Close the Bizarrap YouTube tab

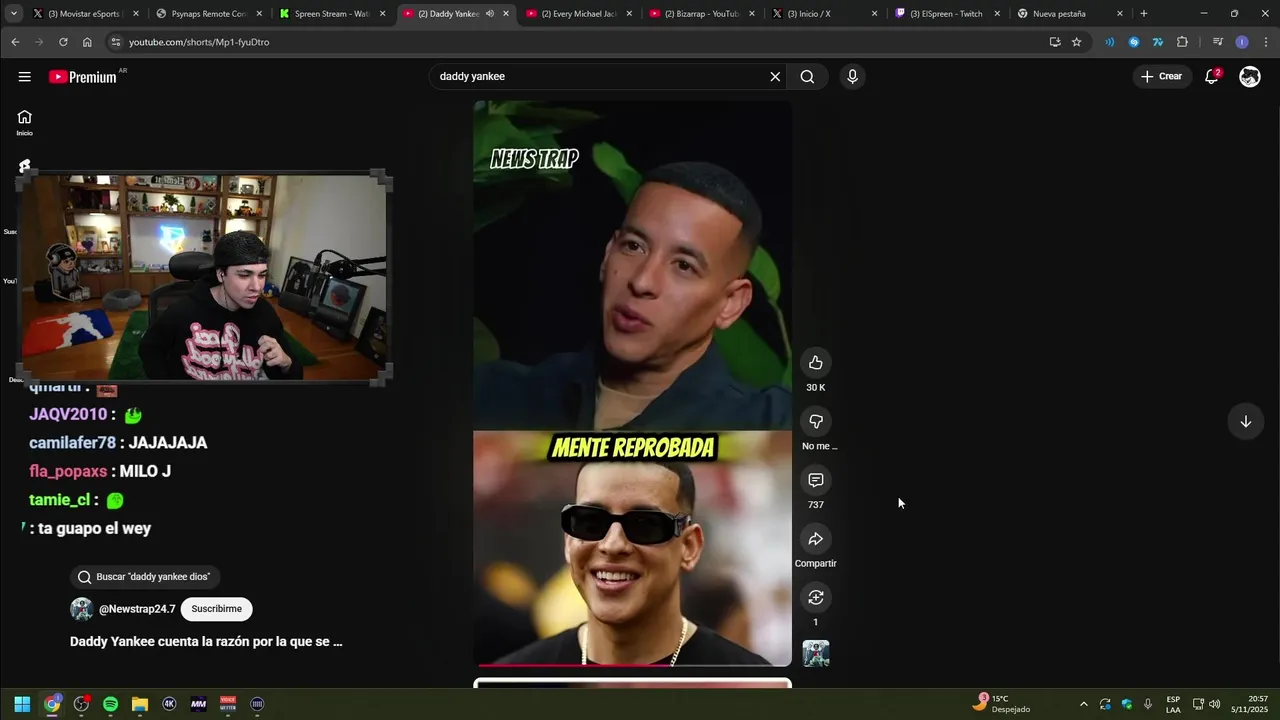coord(752,14)
